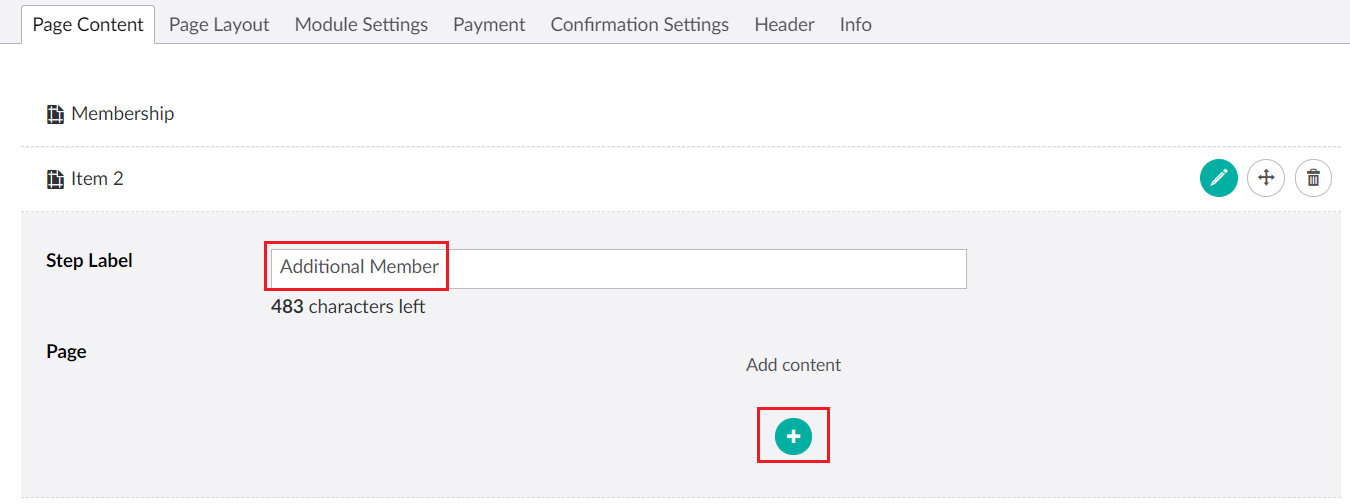Screen dimensions: 1350x504
Task: Click the 483 characters left counter
Action: (x=348, y=307)
